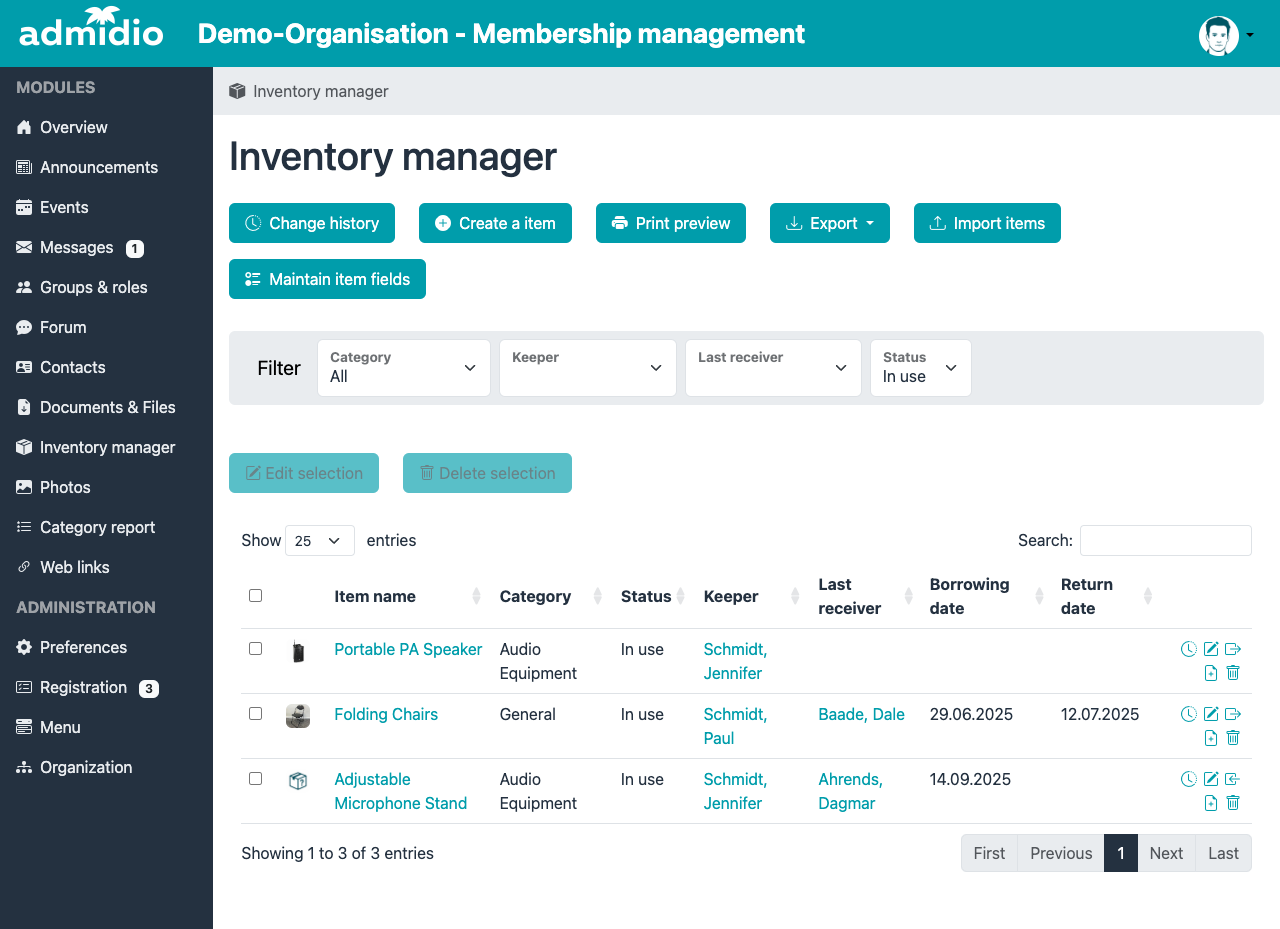Return the Adjustable Microphone Stand item
This screenshot has height=929, width=1280.
tap(1233, 779)
